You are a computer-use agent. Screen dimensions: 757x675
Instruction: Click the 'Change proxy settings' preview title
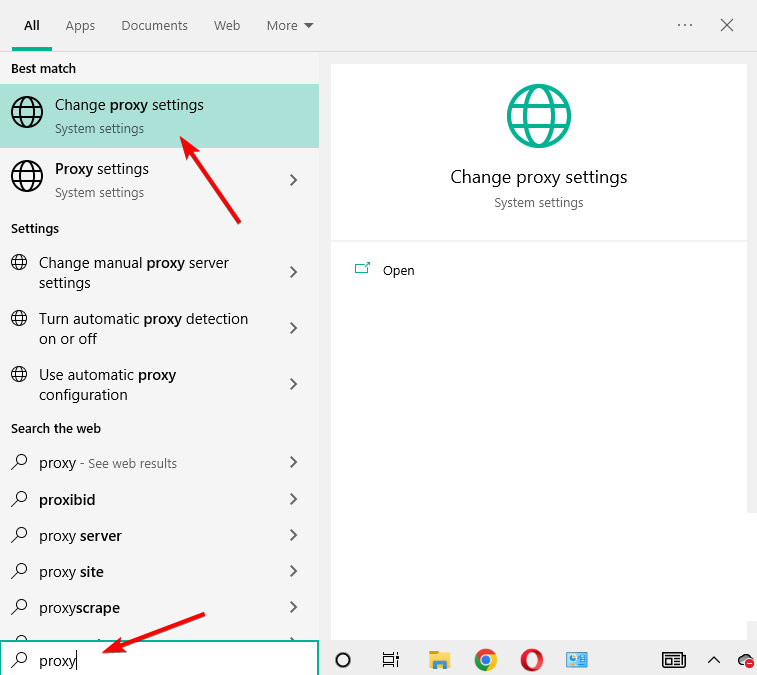point(539,177)
